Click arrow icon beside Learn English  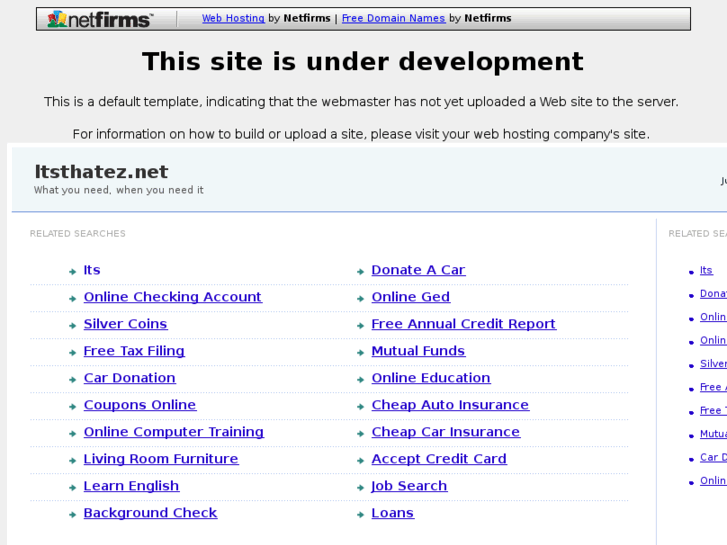[x=72, y=487]
